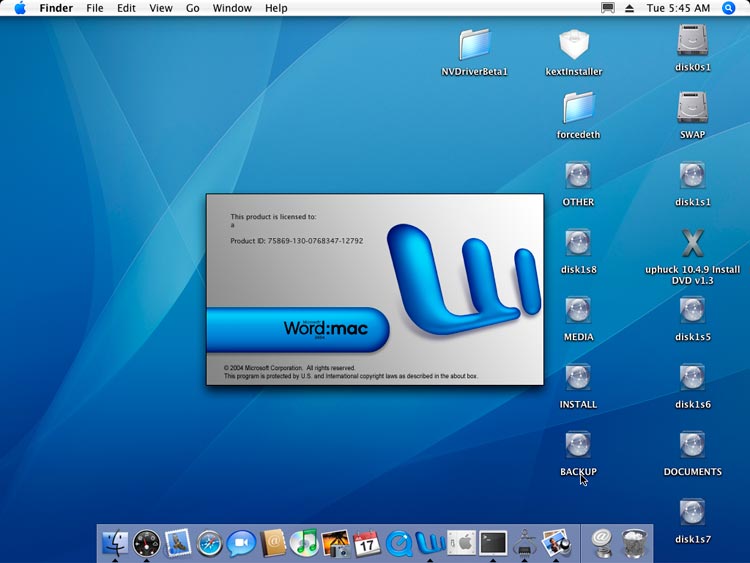Launch iTunes from the Dock

304,543
